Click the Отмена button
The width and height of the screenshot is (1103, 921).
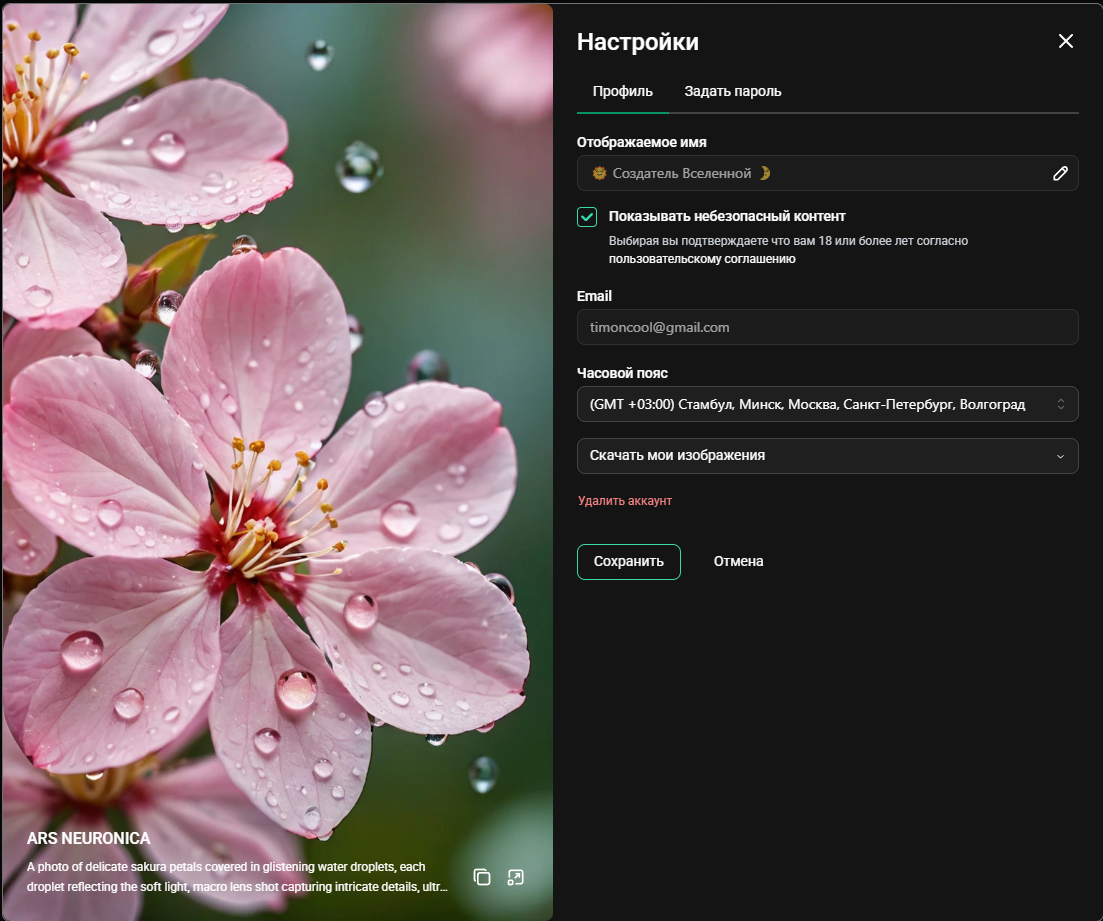click(x=738, y=561)
